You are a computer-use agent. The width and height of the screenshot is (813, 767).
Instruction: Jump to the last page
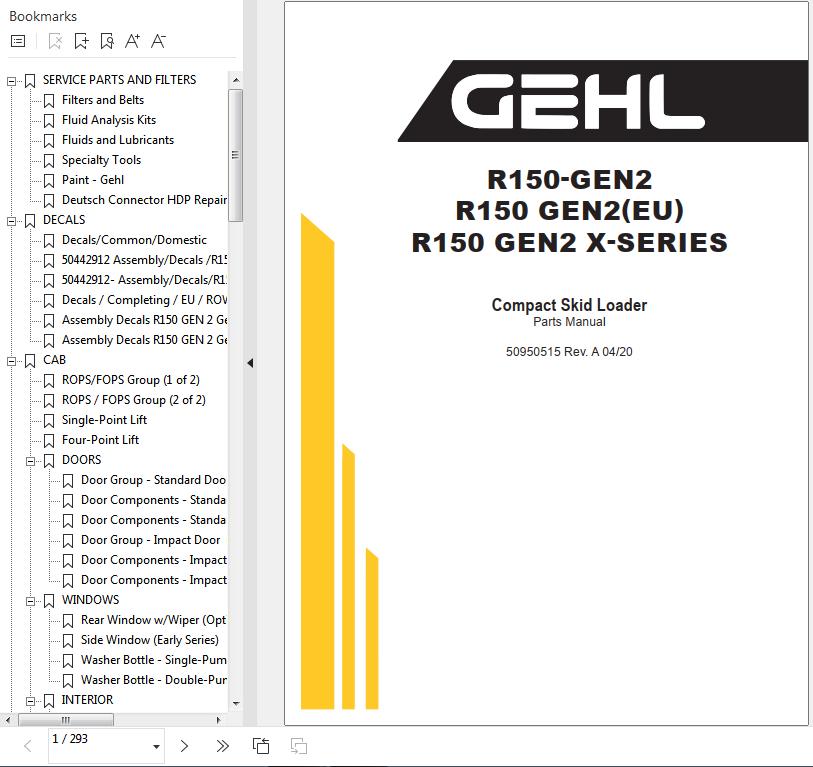point(222,746)
